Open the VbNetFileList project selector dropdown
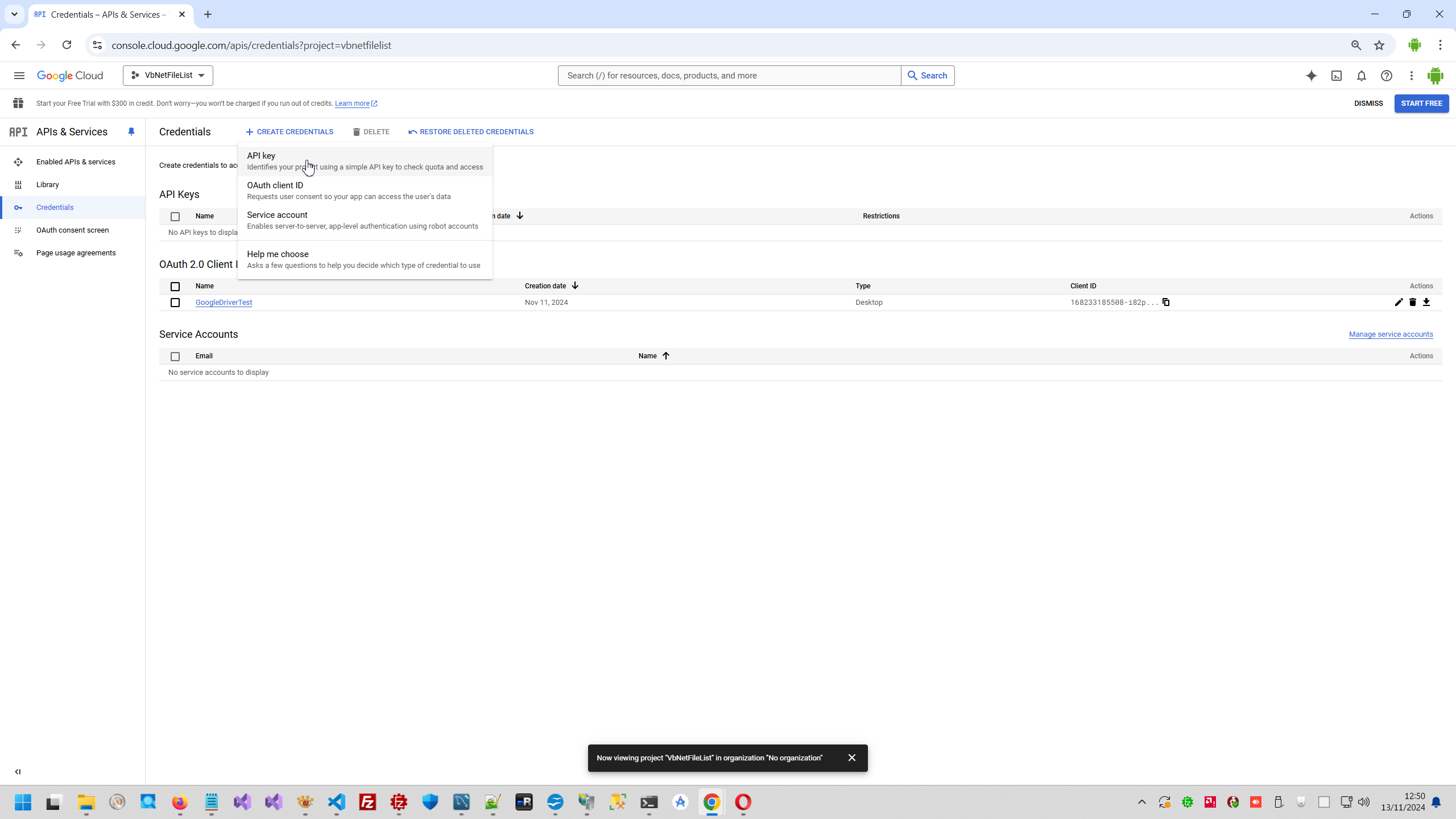The height and width of the screenshot is (819, 1456). click(168, 76)
